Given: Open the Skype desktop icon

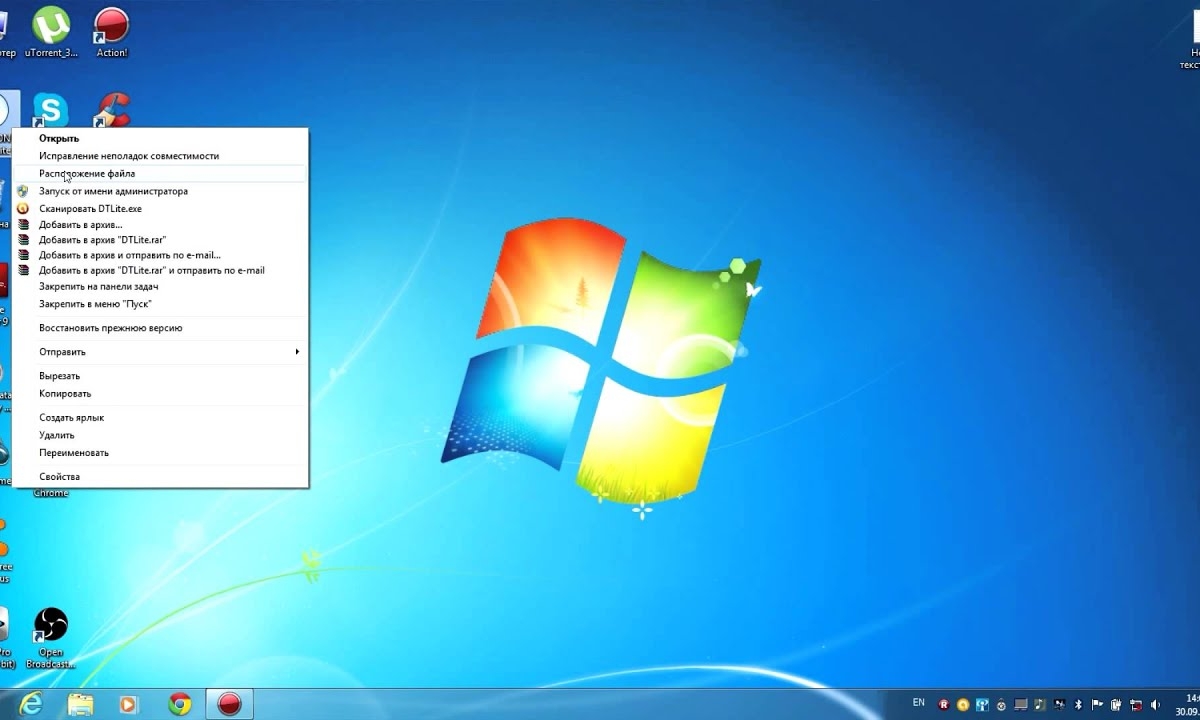Looking at the screenshot, I should tap(50, 110).
